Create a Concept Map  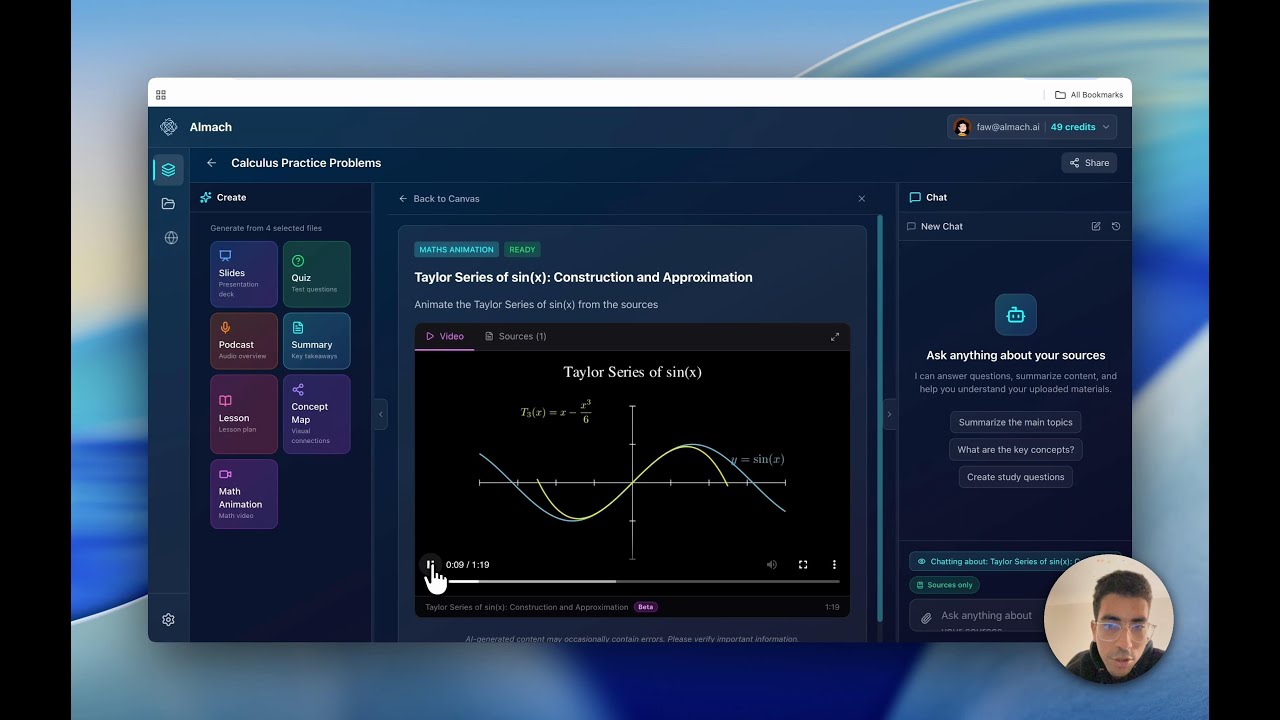tap(317, 414)
